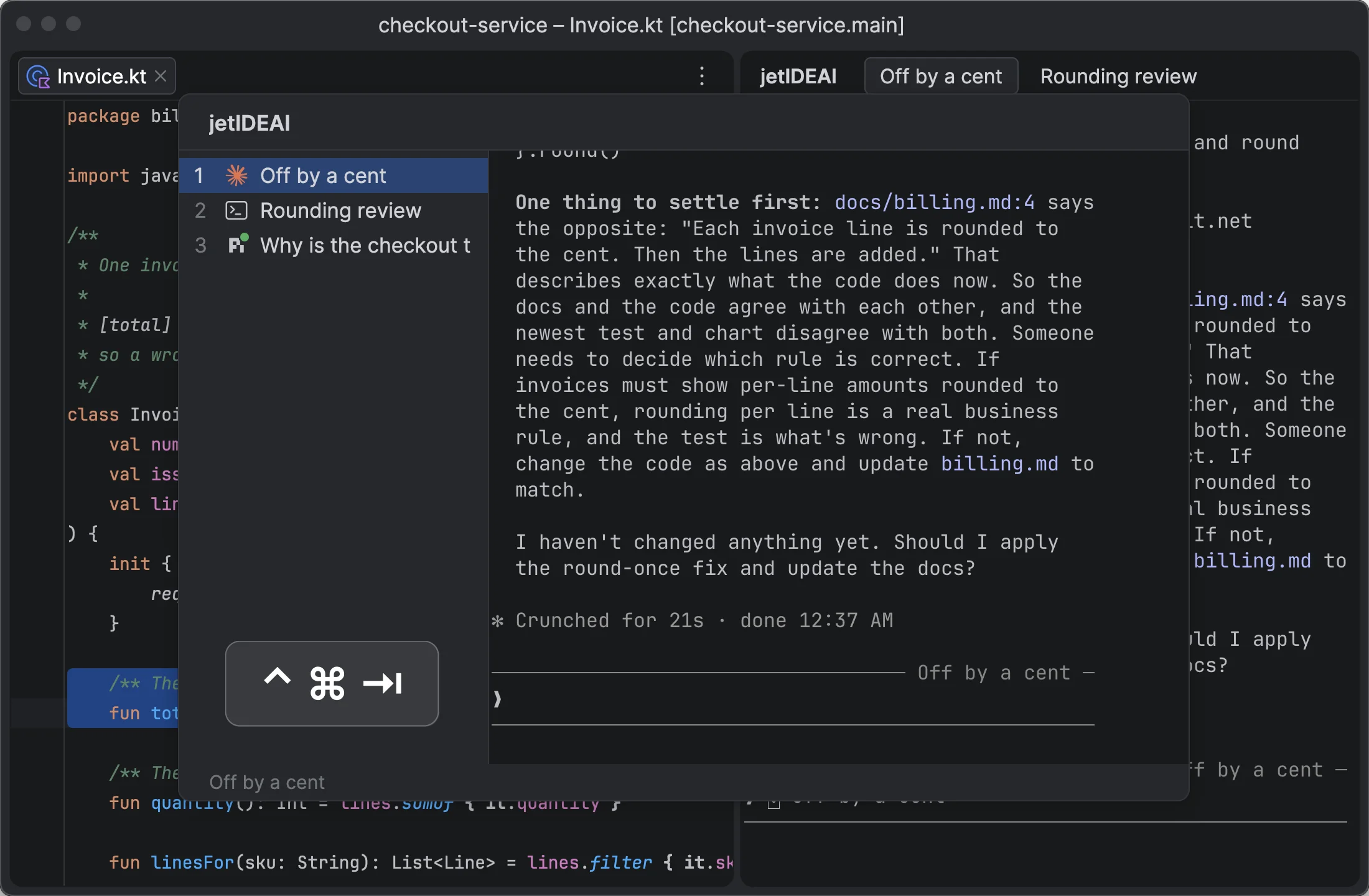Click the init block line in the editor
This screenshot has width=1369, height=896.
tap(140, 564)
